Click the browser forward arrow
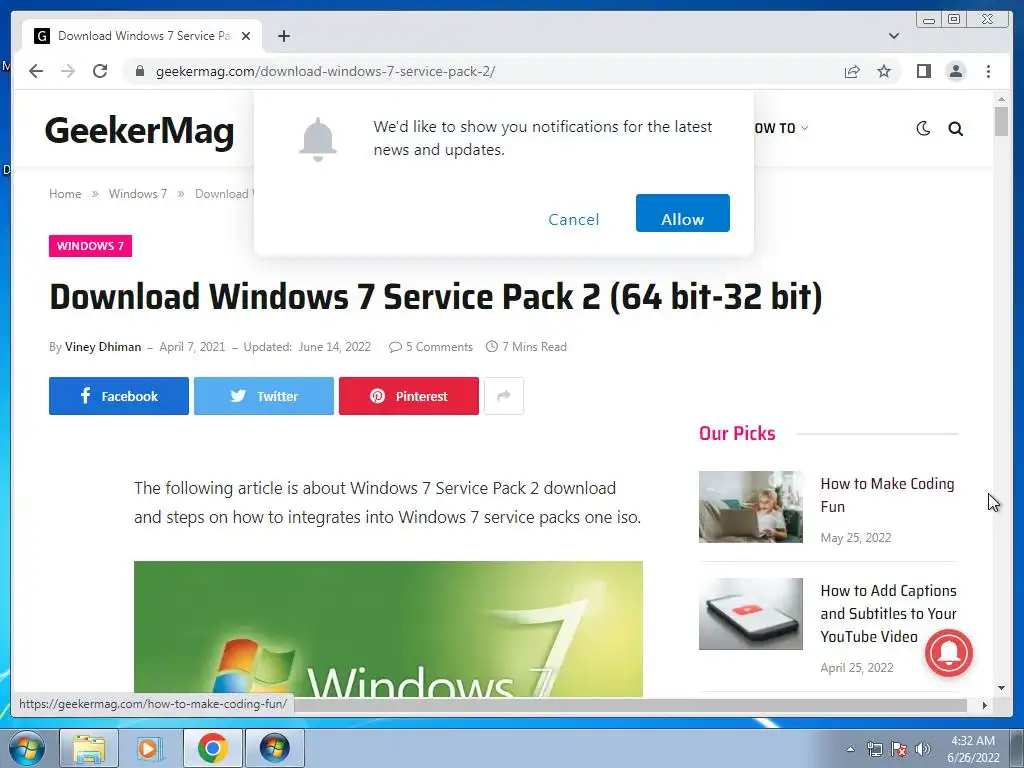This screenshot has width=1024, height=768. [x=68, y=71]
